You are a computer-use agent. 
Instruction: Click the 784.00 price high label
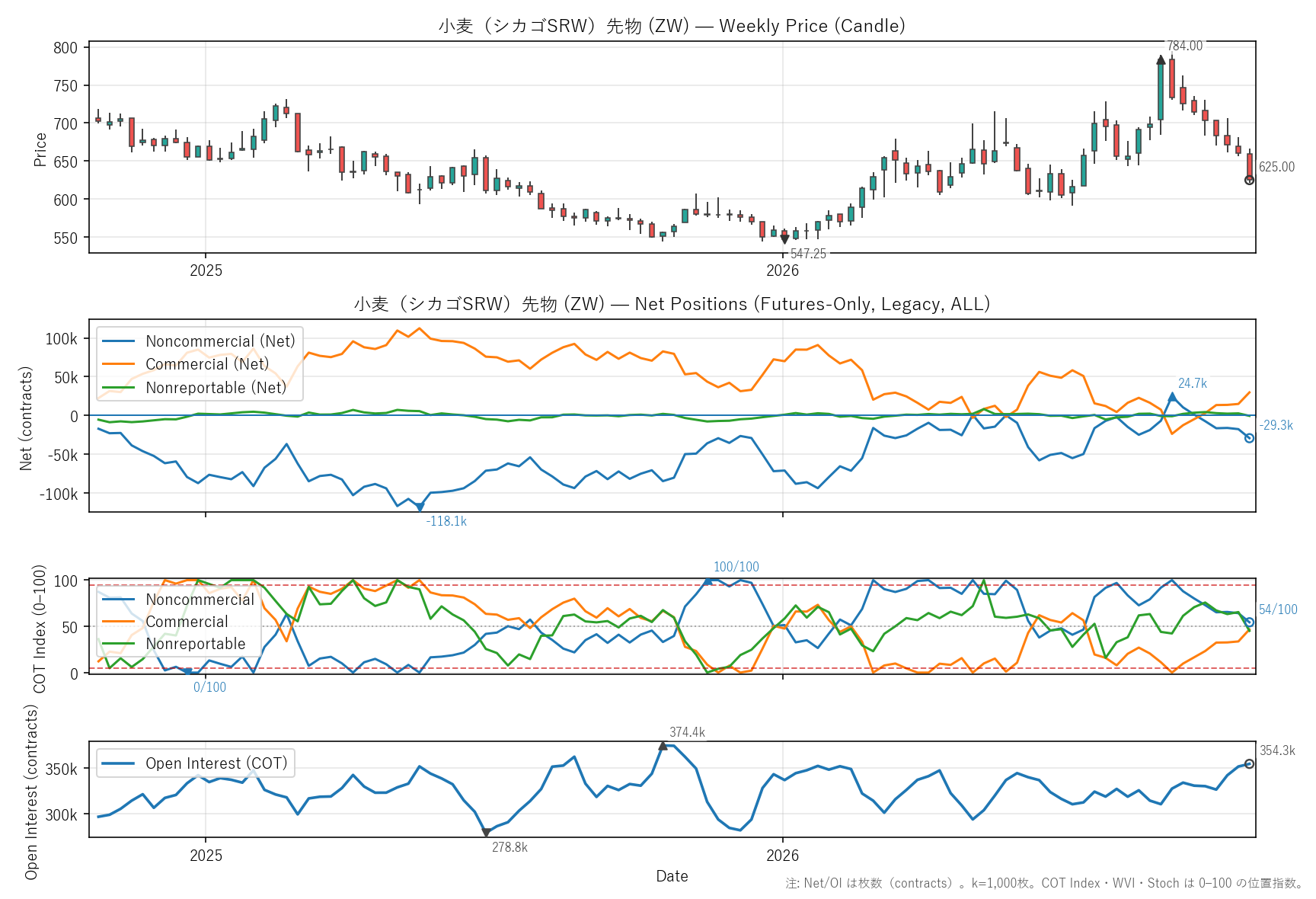[x=1185, y=46]
